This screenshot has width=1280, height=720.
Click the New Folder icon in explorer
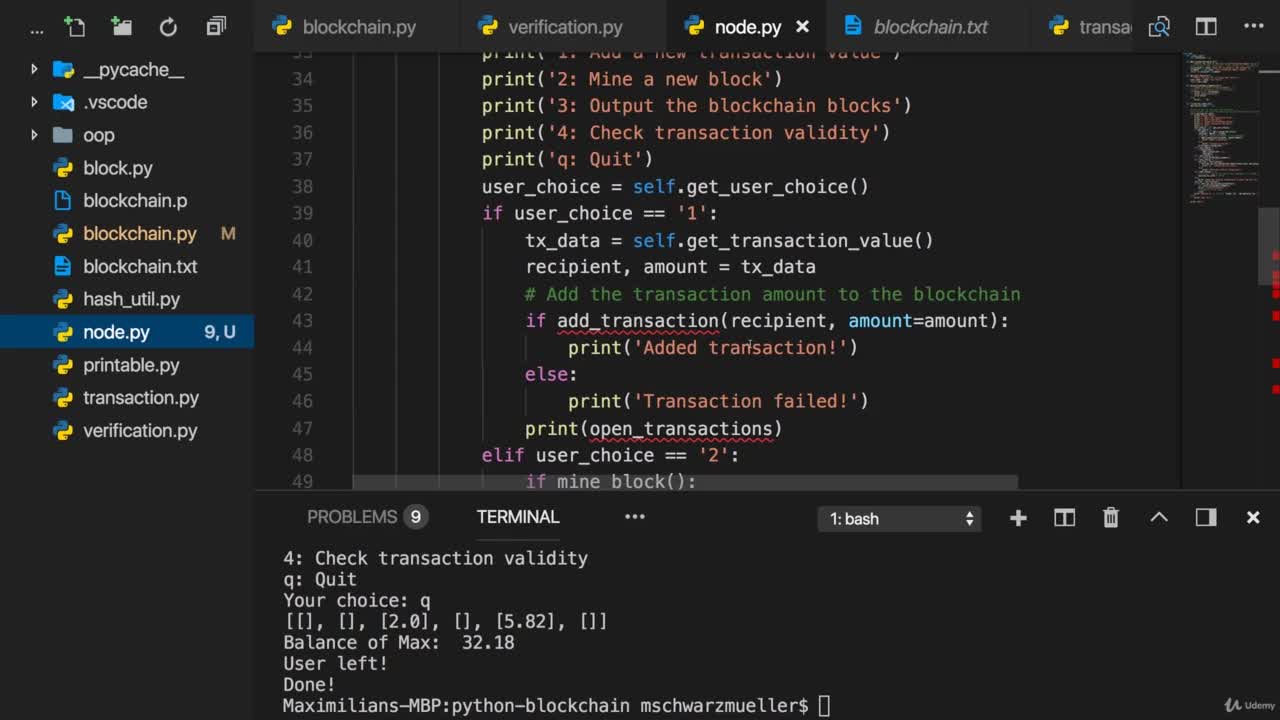point(121,27)
